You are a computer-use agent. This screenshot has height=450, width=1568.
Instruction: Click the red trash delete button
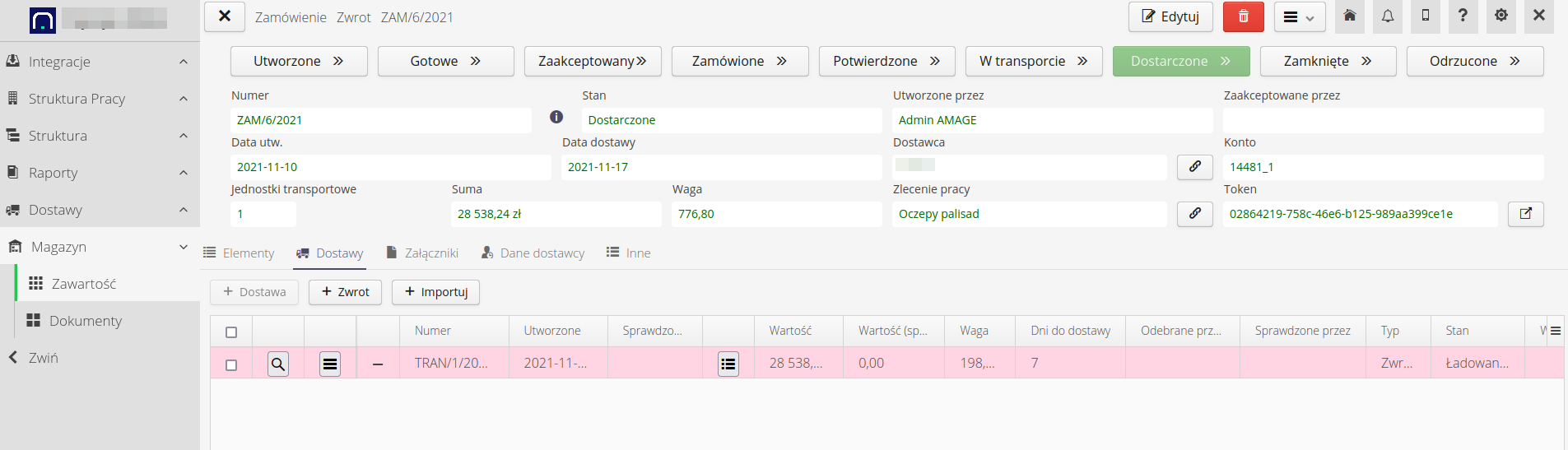pyautogui.click(x=1243, y=16)
